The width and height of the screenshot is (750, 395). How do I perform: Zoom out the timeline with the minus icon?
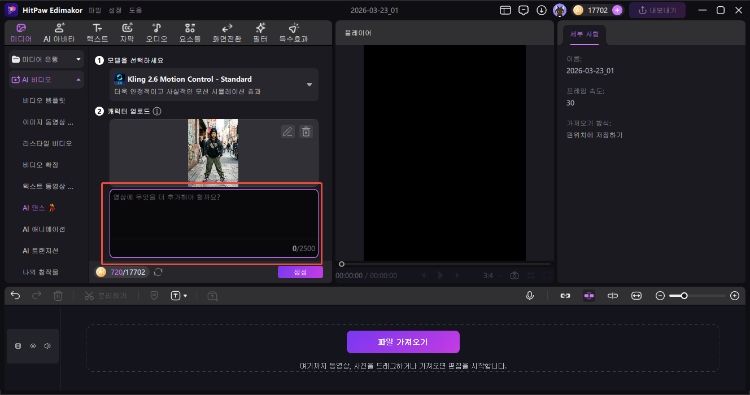point(660,296)
